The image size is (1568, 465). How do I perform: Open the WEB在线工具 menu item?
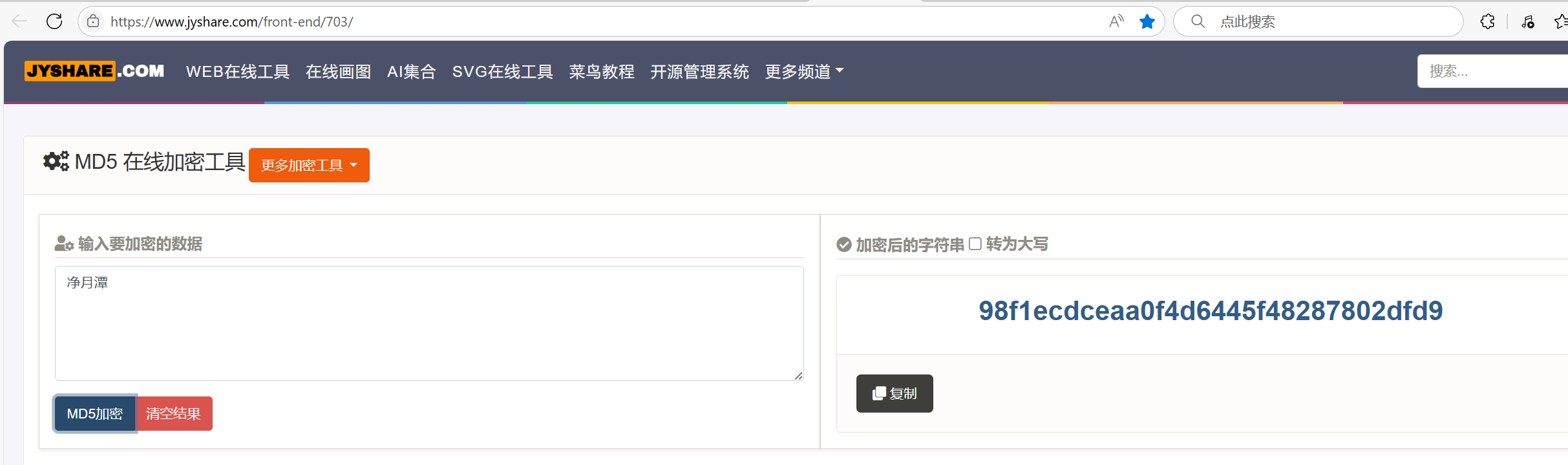point(238,71)
